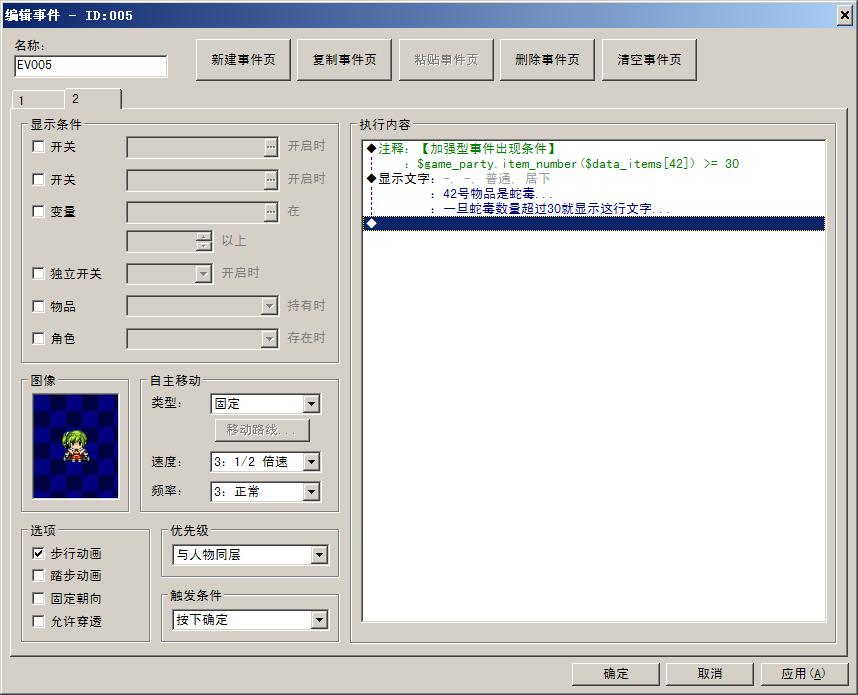The height and width of the screenshot is (695, 858).
Task: Select the 注释 加强型事件出现条件 command line
Action: [x=594, y=148]
